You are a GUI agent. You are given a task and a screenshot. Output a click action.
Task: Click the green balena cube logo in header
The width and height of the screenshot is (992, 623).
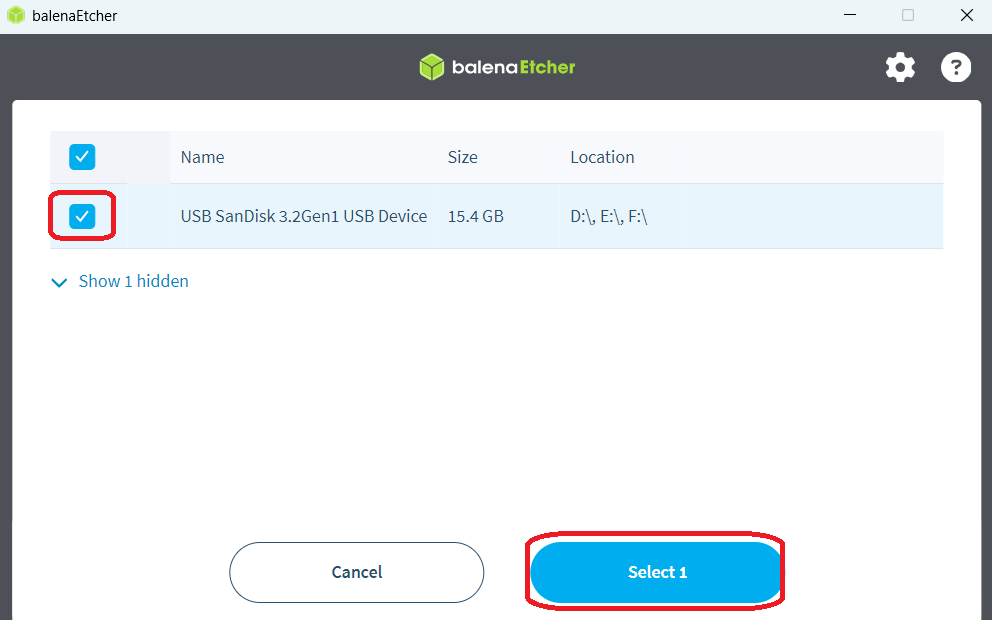coord(431,67)
